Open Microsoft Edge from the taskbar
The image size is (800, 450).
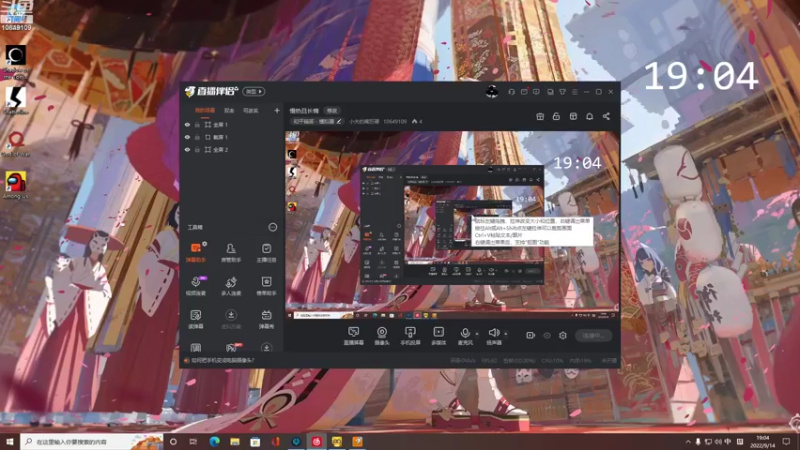[x=214, y=441]
